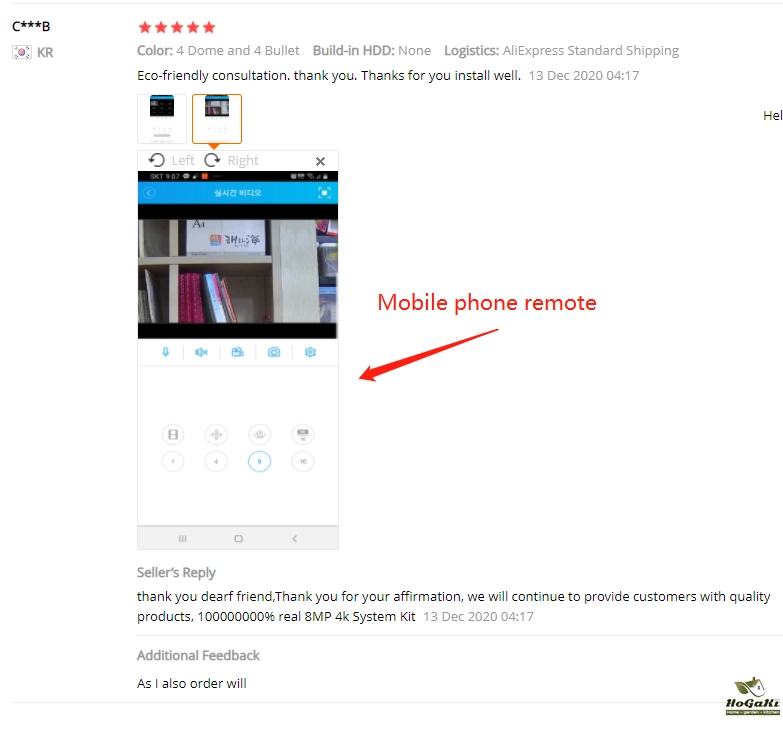Rotate the review image left

[171, 160]
